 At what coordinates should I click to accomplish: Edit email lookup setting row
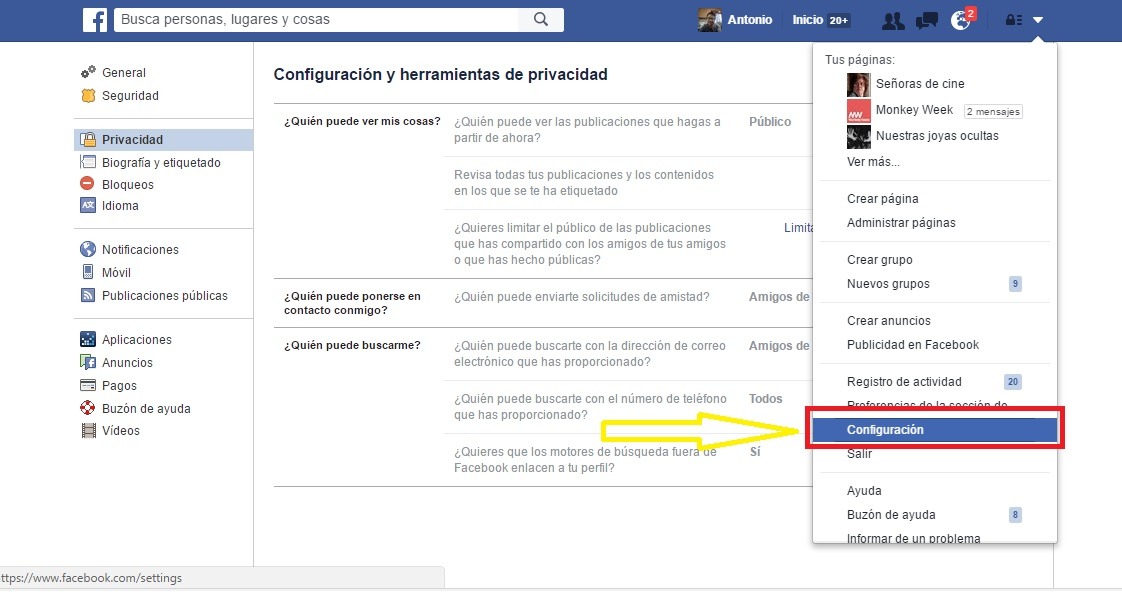tap(628, 354)
